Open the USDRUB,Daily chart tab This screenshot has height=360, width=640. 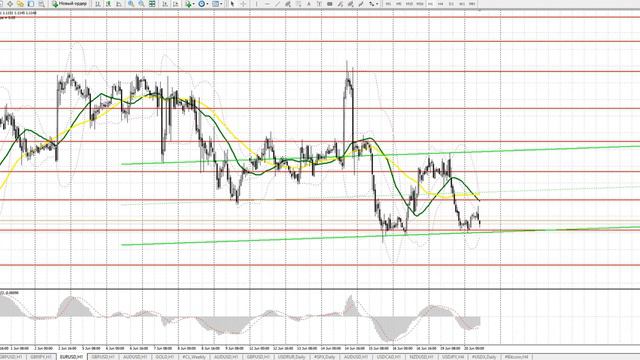click(x=291, y=357)
